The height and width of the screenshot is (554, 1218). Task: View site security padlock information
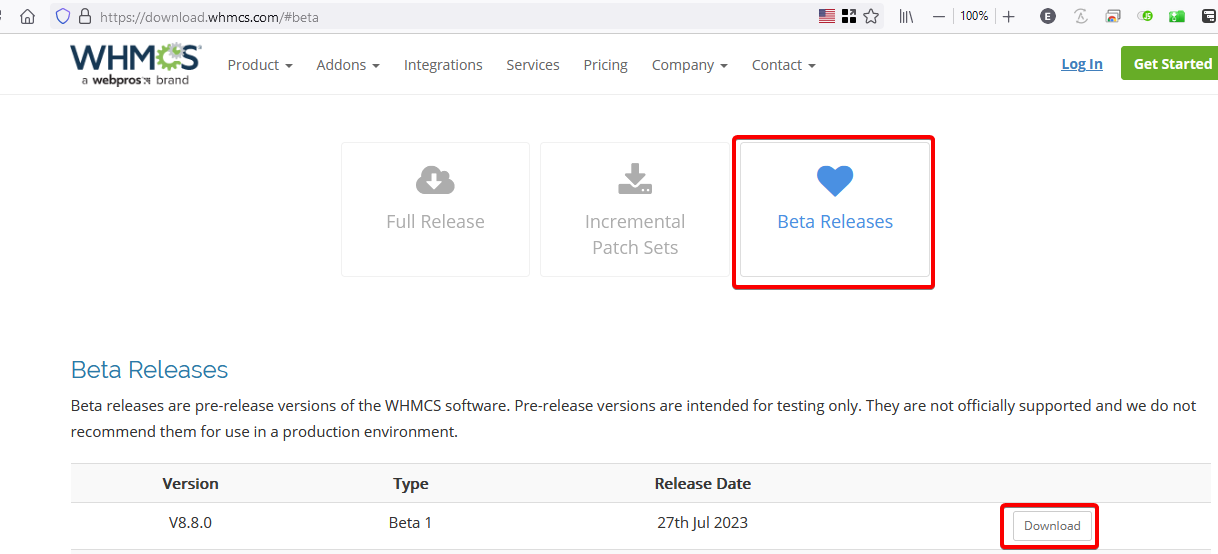point(85,16)
